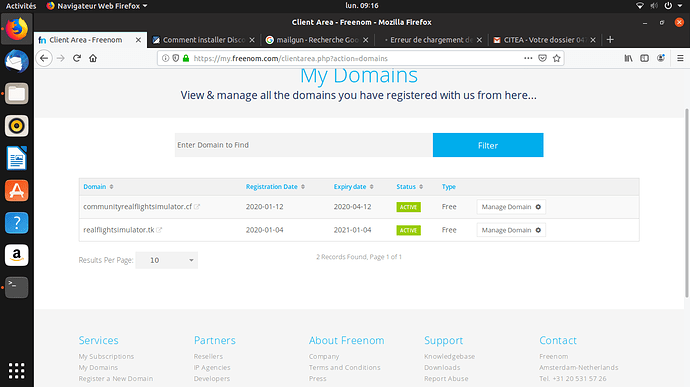Open Ubuntu Software store icon

click(17, 191)
